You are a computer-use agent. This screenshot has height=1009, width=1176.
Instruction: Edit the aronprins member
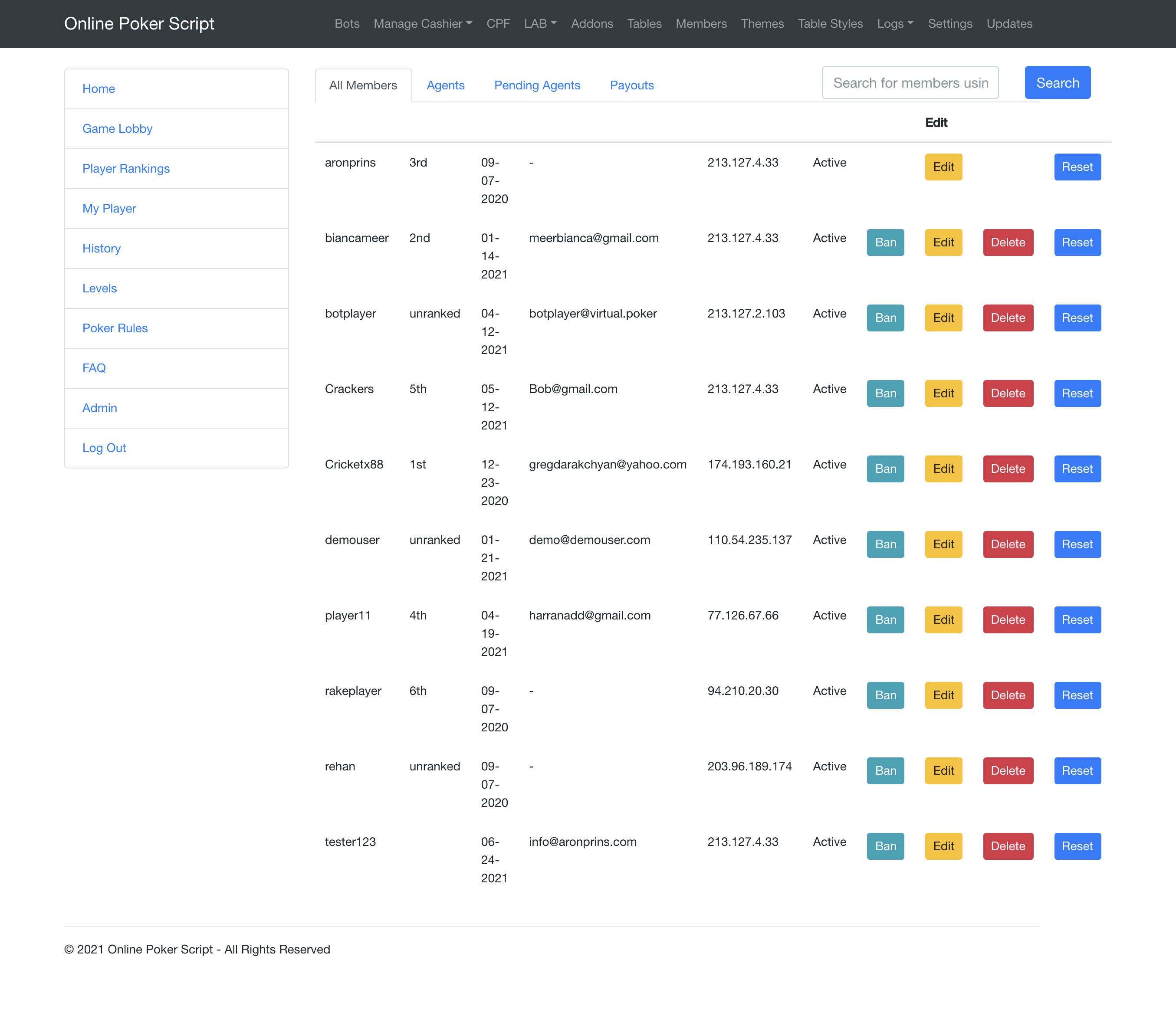pos(943,167)
